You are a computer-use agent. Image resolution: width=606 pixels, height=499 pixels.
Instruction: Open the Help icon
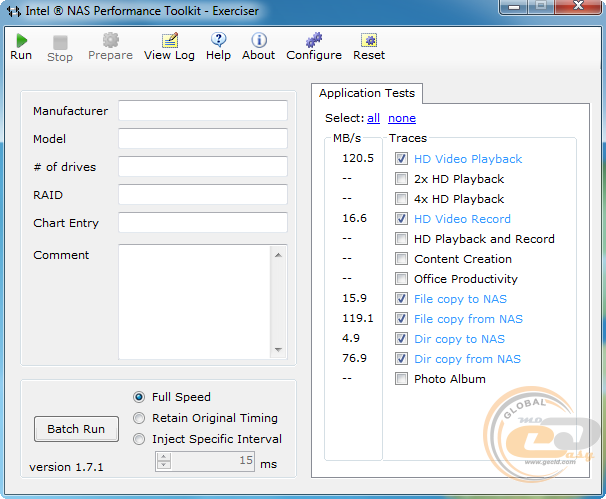pyautogui.click(x=218, y=40)
